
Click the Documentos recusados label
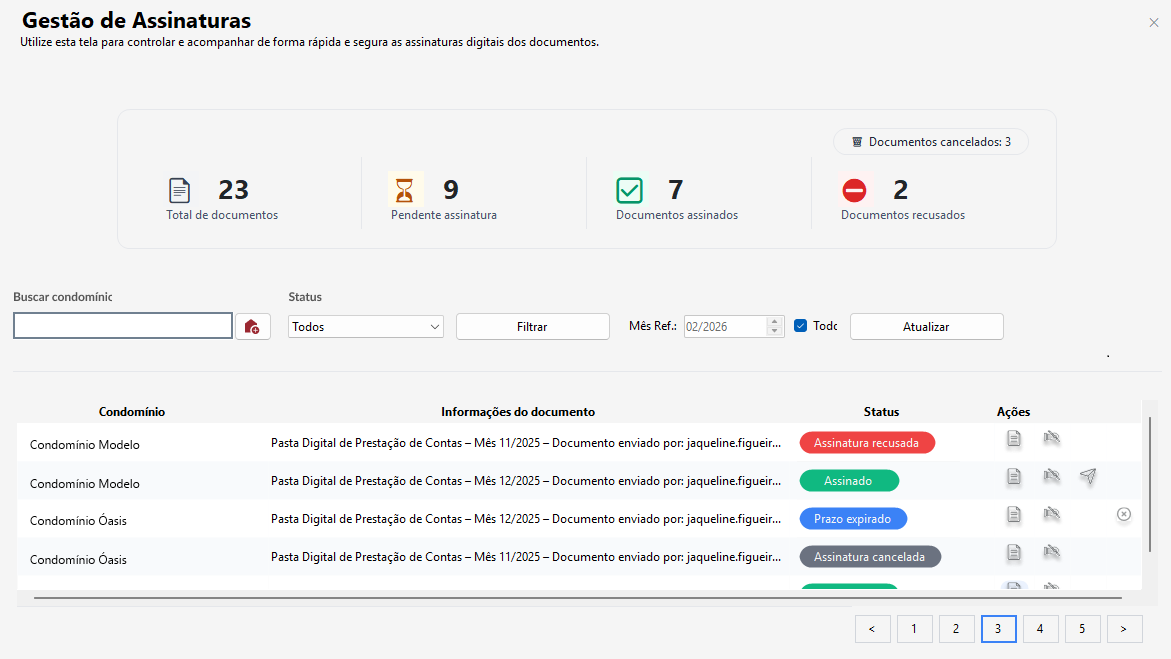[903, 215]
